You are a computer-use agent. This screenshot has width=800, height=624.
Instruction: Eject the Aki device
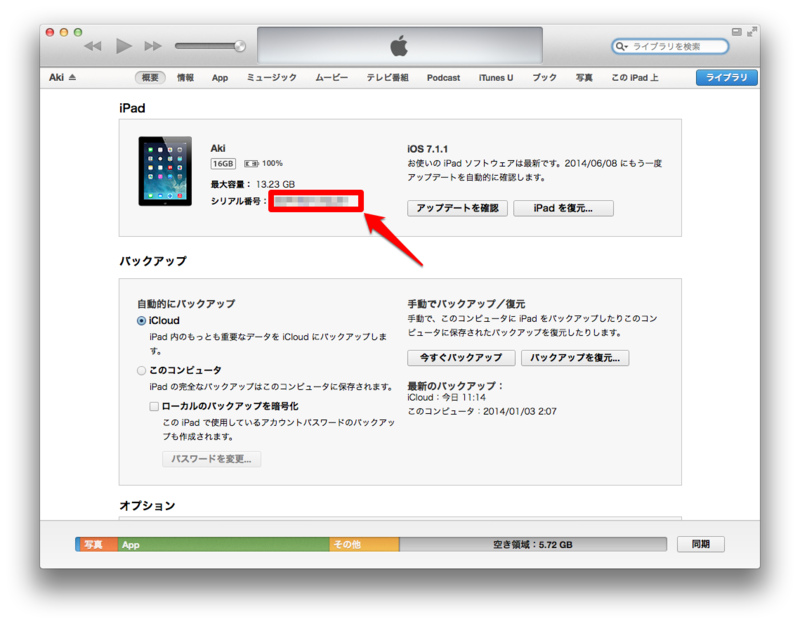tap(72, 78)
